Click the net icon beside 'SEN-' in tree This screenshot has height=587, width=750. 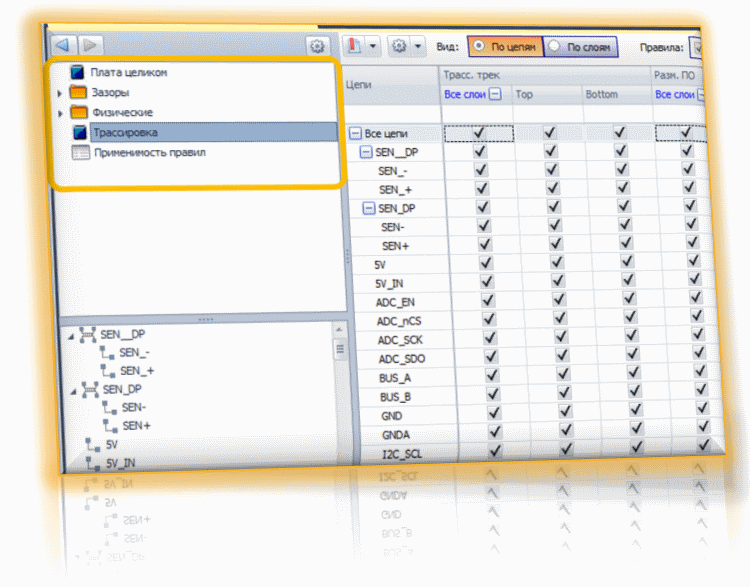(x=110, y=408)
